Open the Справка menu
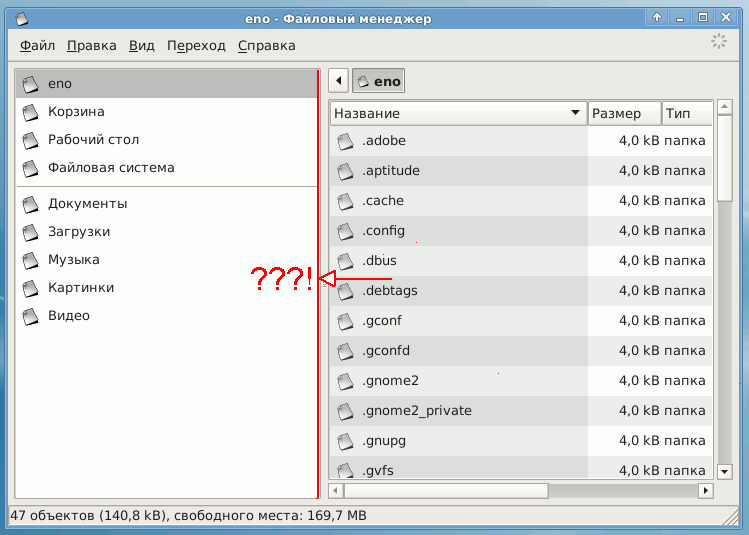The height and width of the screenshot is (535, 749). pyautogui.click(x=267, y=46)
